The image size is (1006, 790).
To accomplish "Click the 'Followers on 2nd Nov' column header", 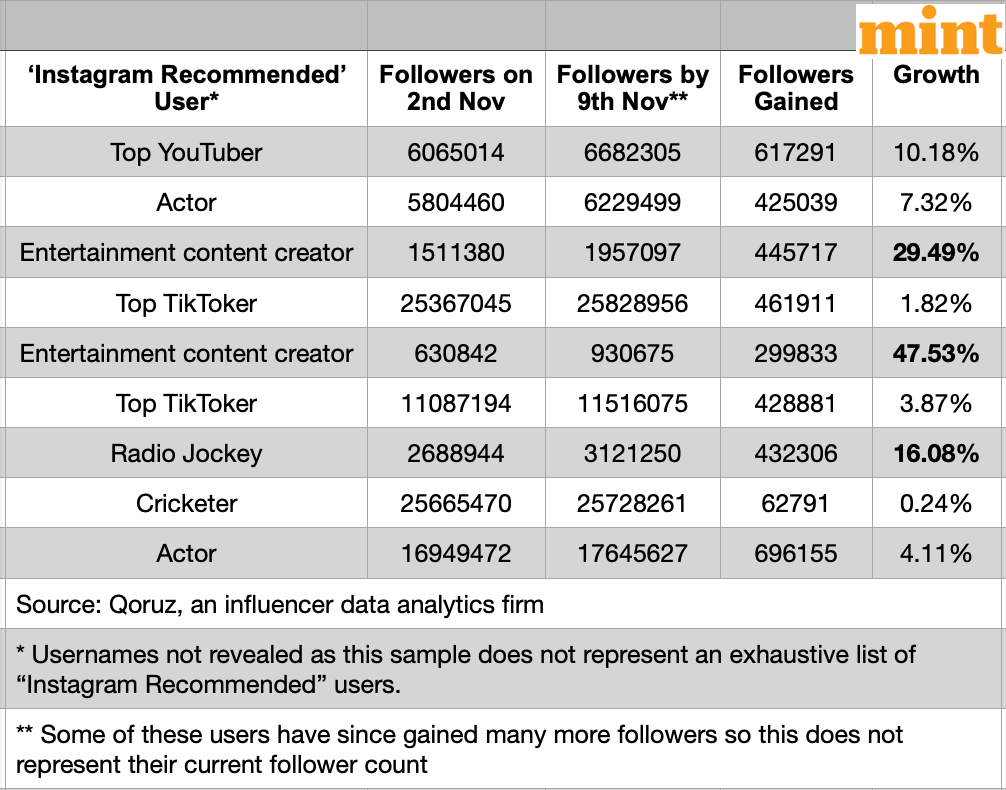I will point(456,88).
